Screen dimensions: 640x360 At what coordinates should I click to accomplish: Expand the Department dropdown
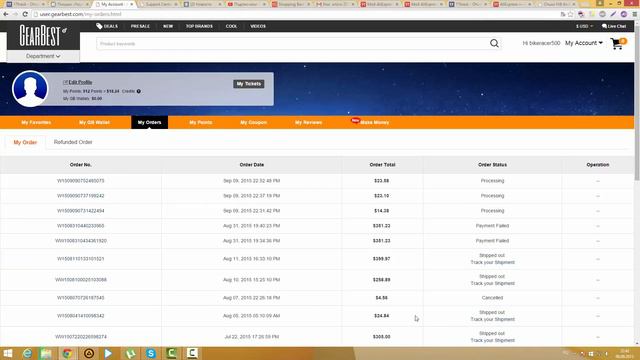tap(43, 56)
